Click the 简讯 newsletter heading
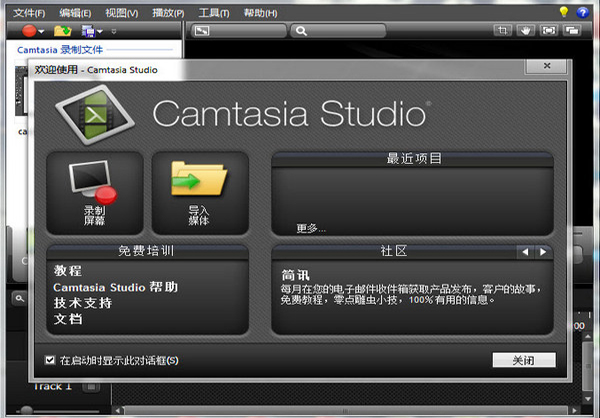The height and width of the screenshot is (418, 600). click(295, 275)
